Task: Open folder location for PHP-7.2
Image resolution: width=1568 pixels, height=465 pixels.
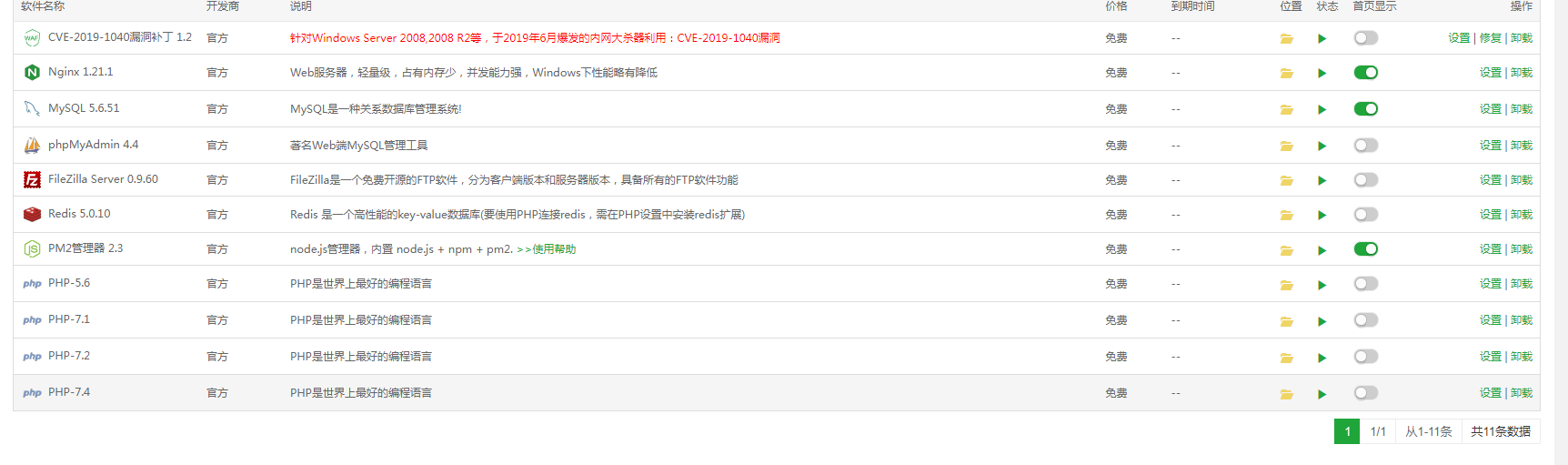Action: (1286, 357)
